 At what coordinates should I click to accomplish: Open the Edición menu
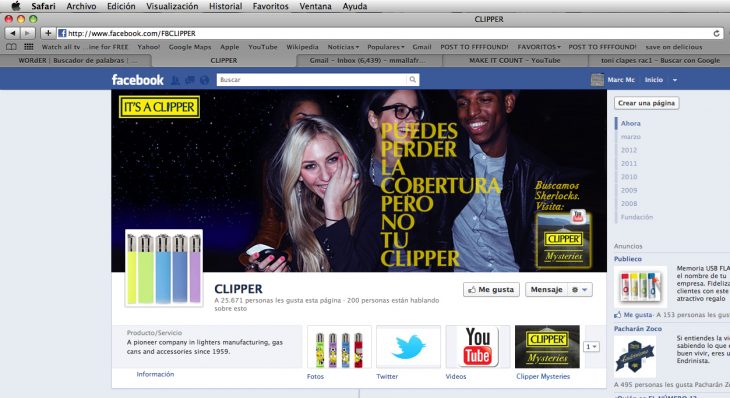point(121,6)
